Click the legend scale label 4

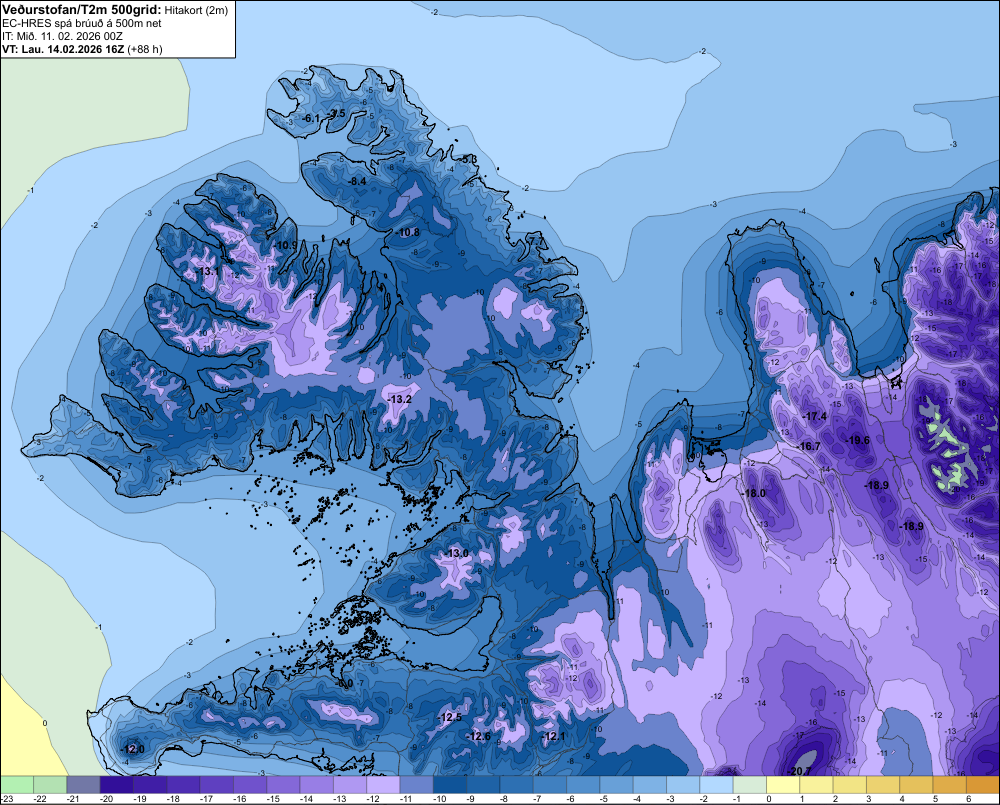click(x=902, y=799)
